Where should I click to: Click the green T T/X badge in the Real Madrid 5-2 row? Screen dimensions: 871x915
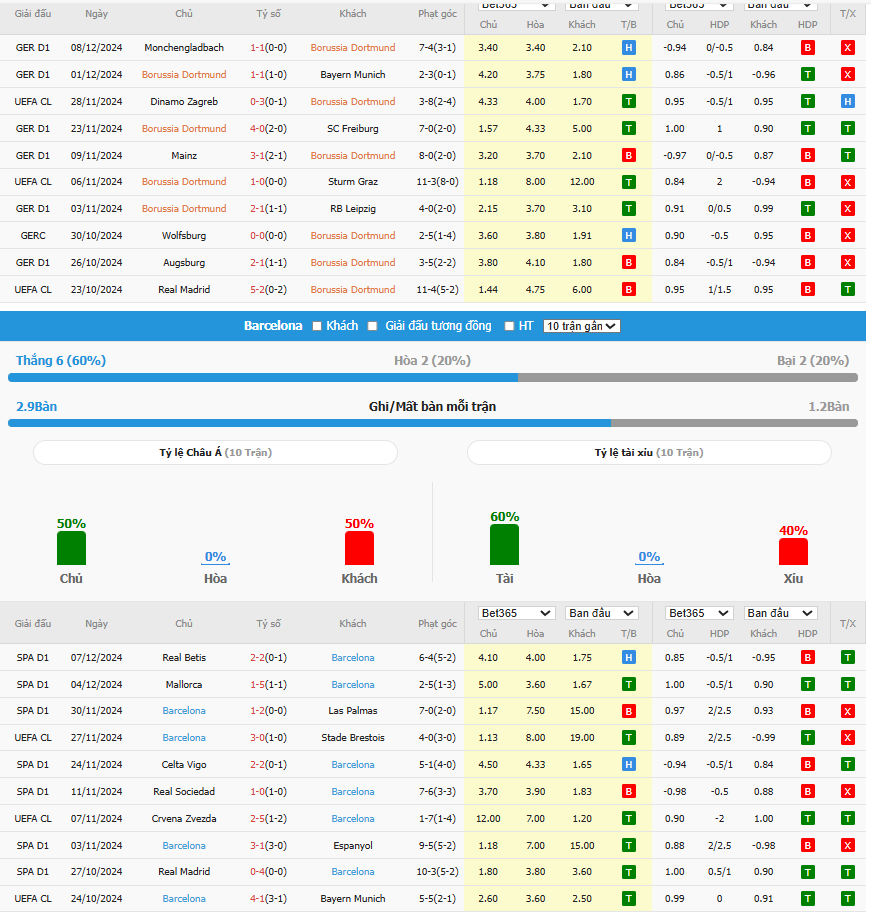point(847,289)
